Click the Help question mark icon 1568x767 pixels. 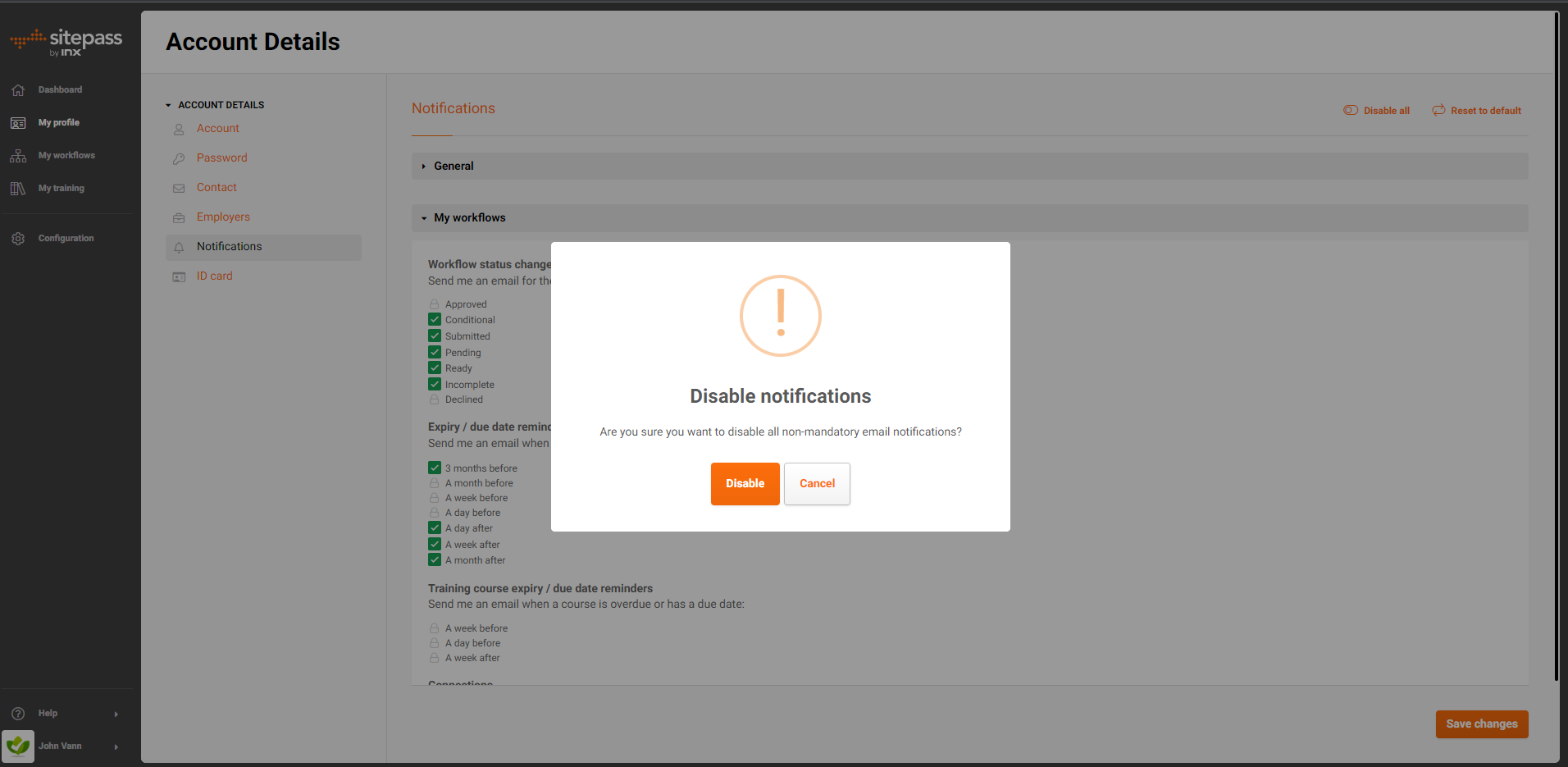18,714
